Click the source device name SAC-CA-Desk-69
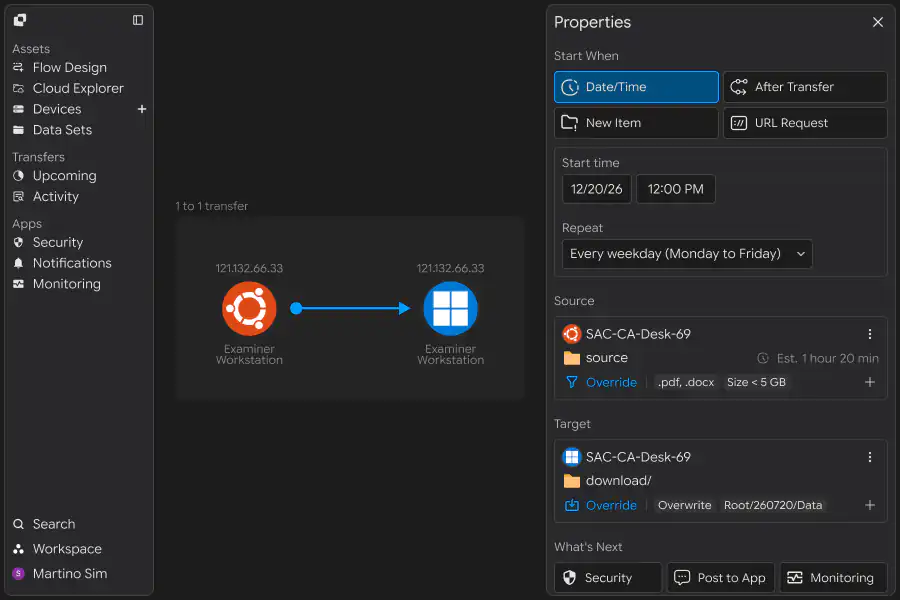This screenshot has height=600, width=900. 638,334
